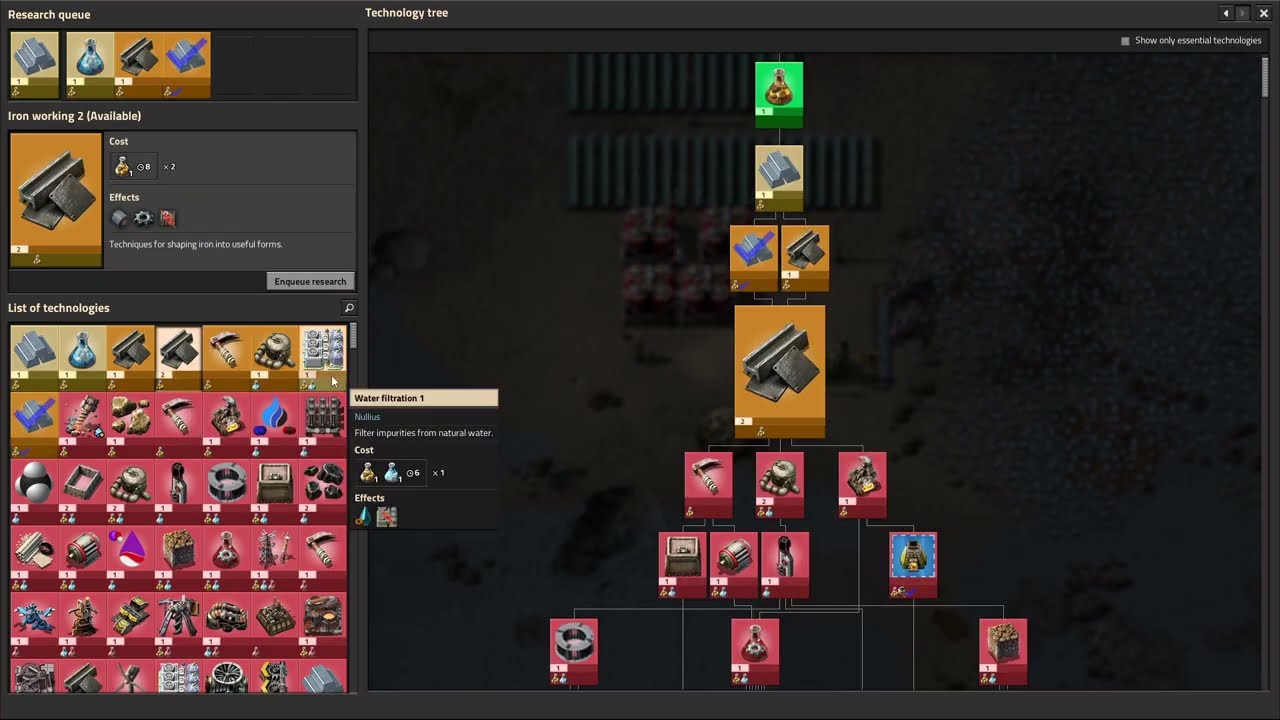This screenshot has height=720, width=1280.
Task: Select stone wall frame technology in list
Action: [83, 493]
